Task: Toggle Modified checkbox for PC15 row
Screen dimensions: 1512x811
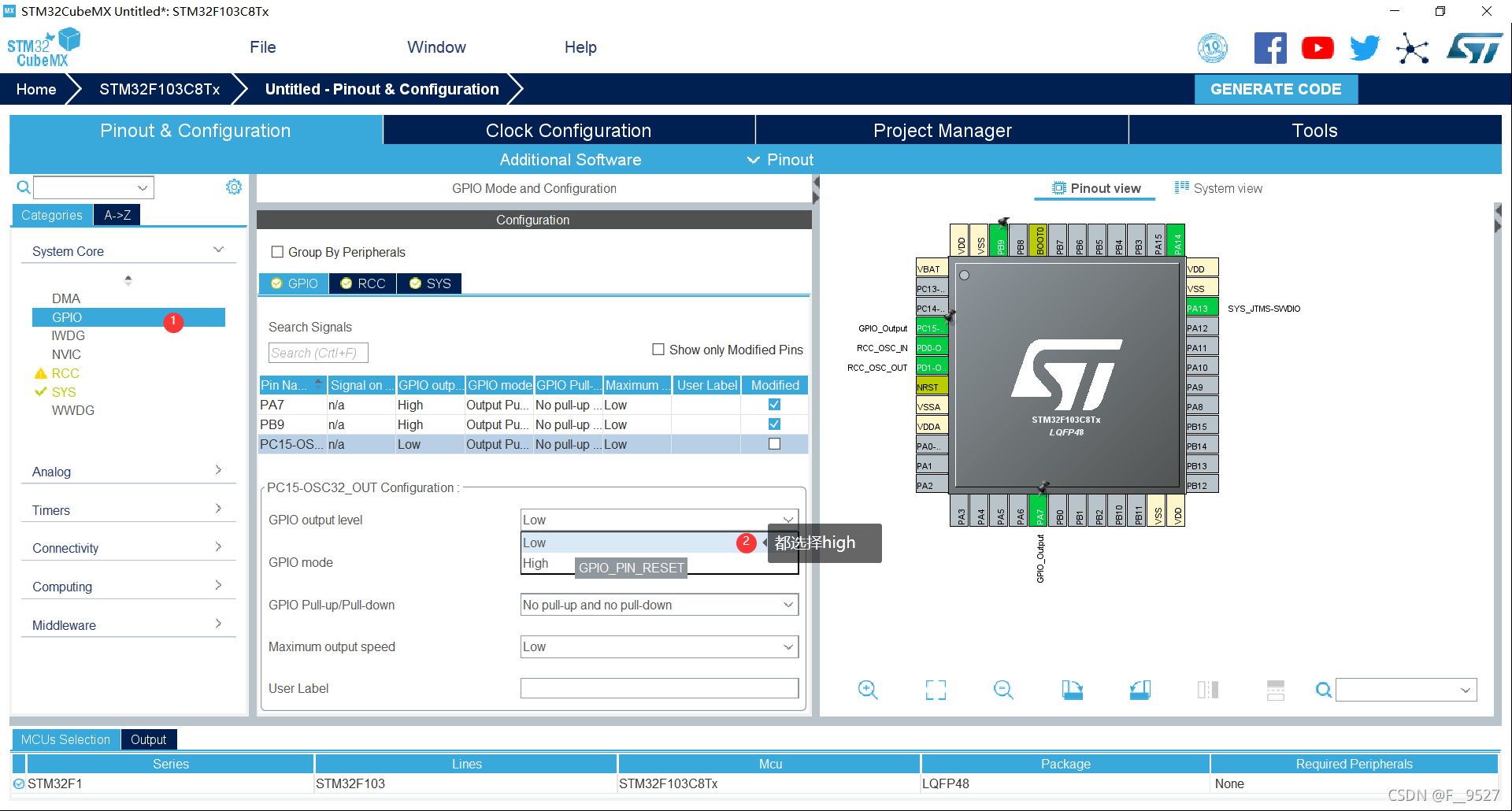Action: point(774,443)
